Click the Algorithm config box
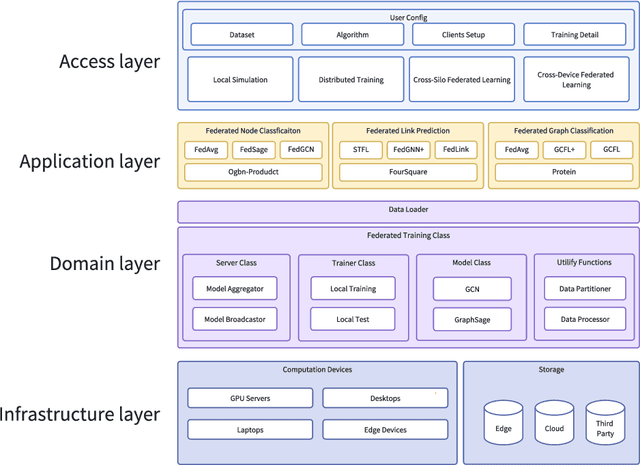 (351, 34)
